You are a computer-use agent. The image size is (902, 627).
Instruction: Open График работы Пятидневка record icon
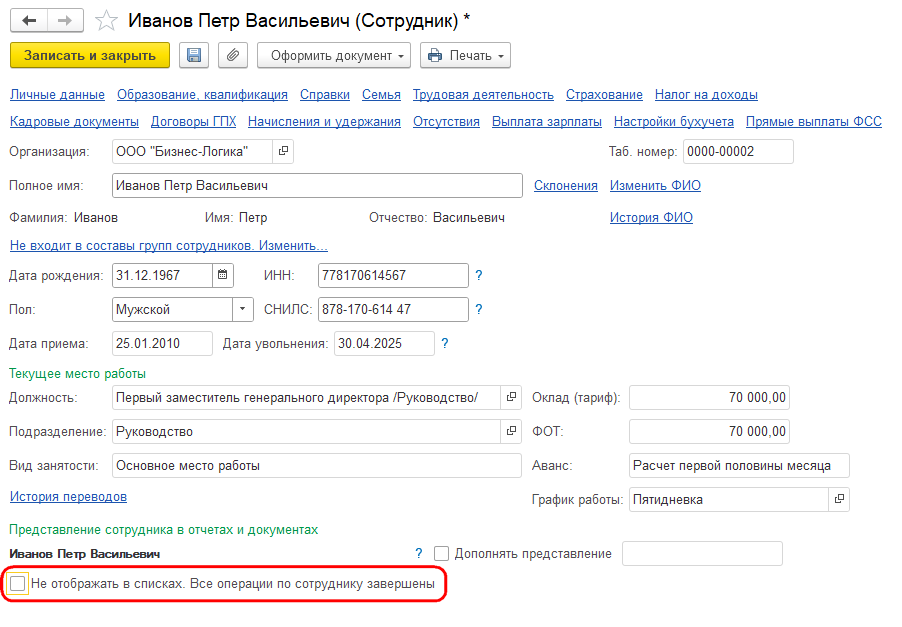(x=839, y=499)
